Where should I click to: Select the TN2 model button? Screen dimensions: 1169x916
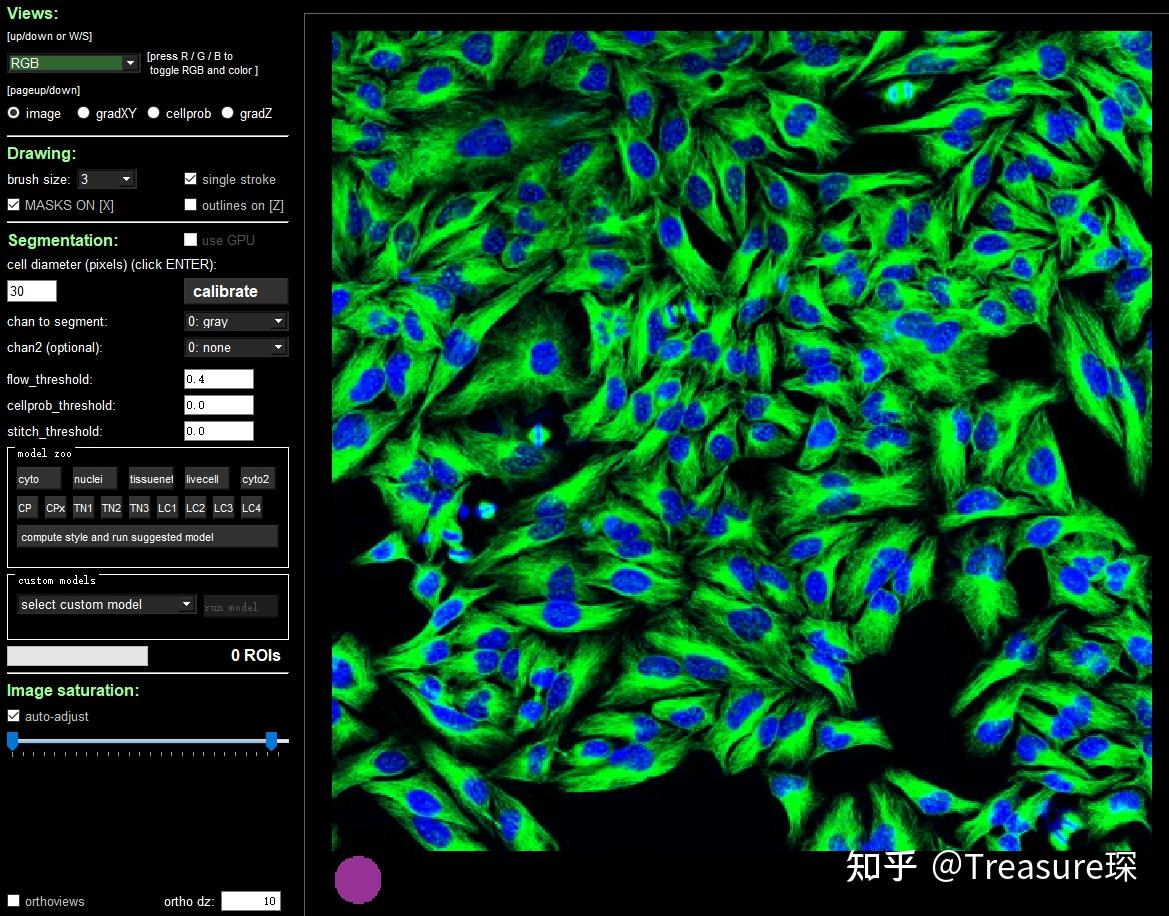pos(111,508)
